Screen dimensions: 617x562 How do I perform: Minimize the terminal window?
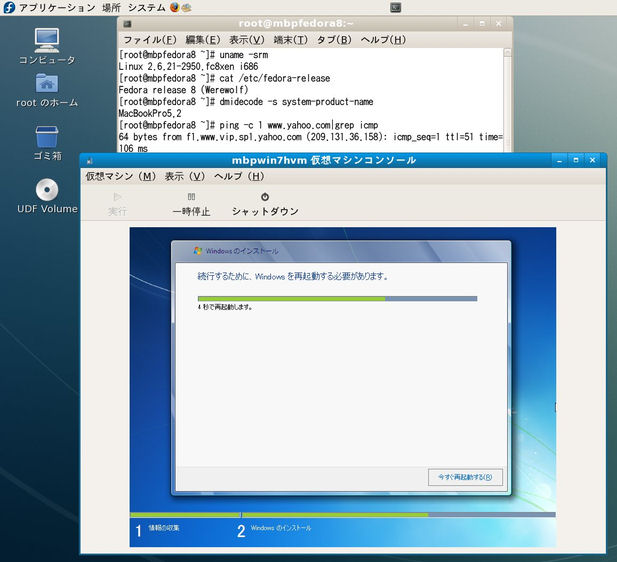[466, 24]
